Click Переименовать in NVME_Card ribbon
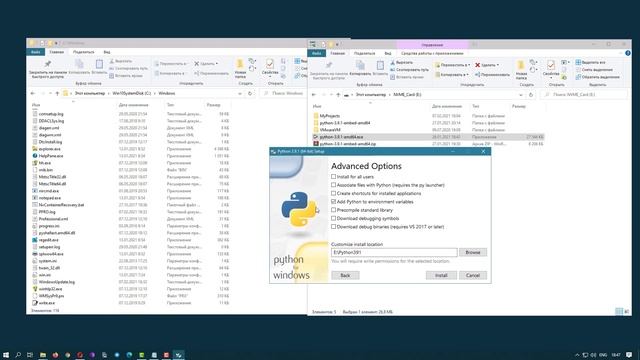The width and height of the screenshot is (640, 360). tap(492, 75)
